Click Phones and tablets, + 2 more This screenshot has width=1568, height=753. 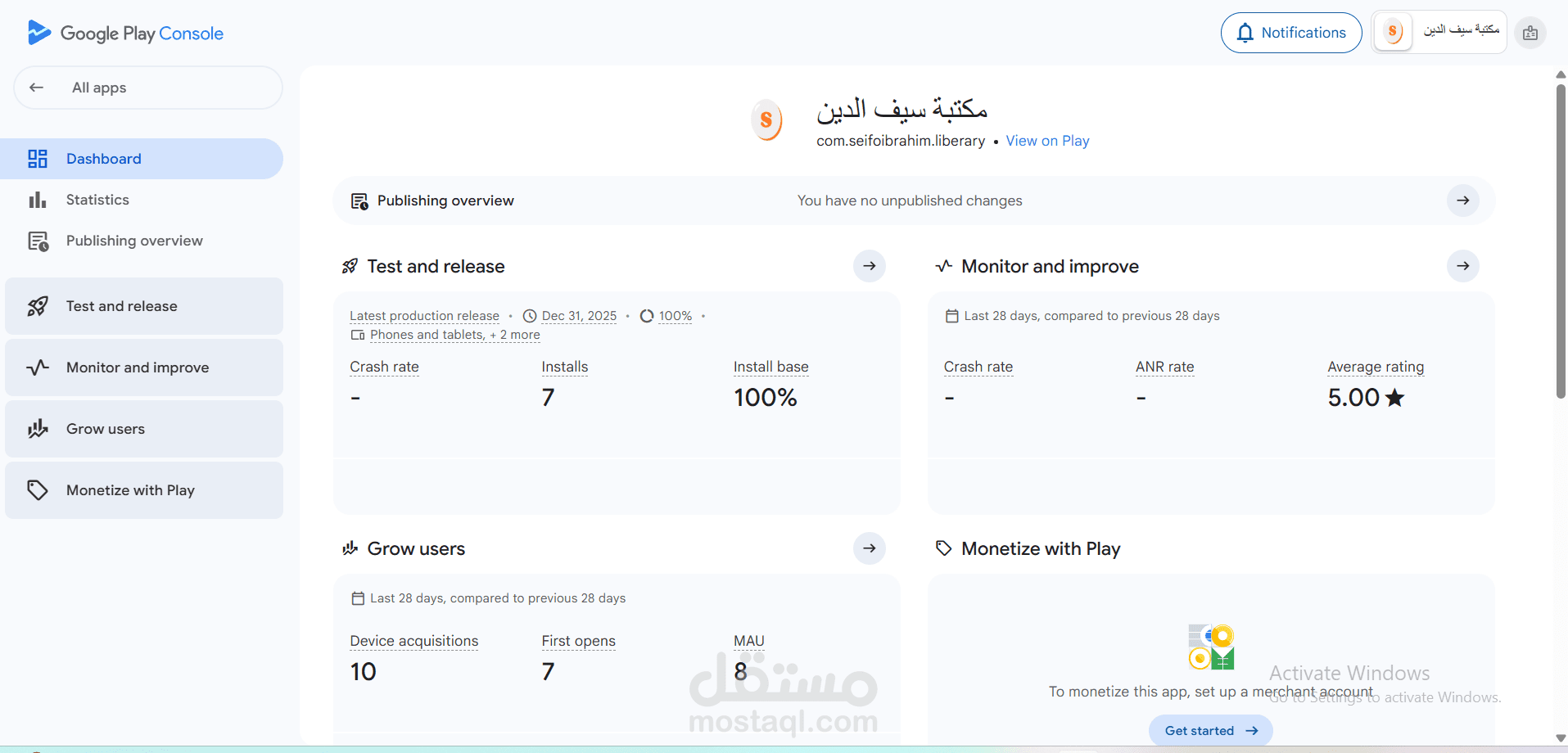(454, 335)
